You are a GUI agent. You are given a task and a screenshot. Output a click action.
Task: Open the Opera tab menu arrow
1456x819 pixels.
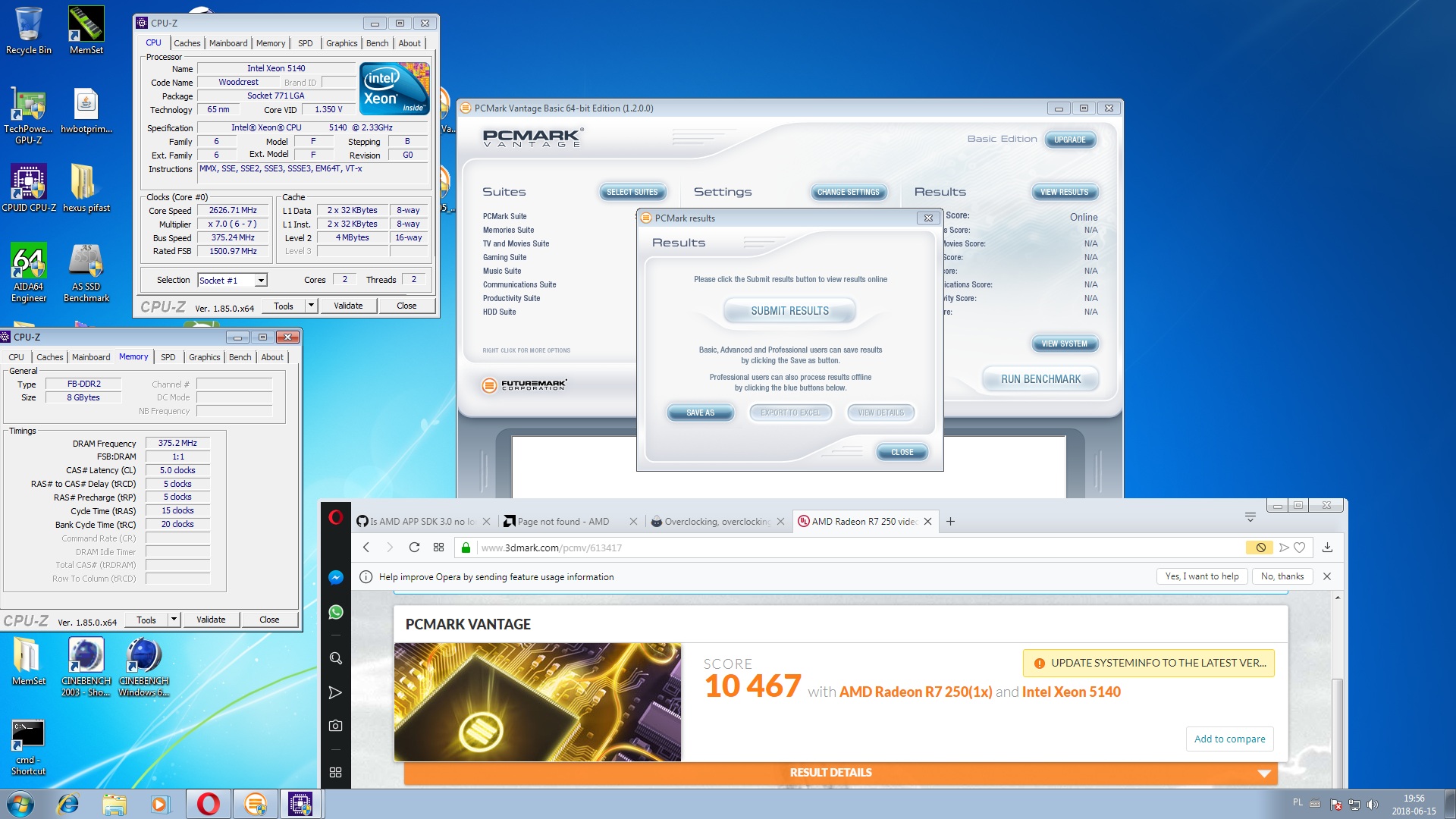[1250, 518]
